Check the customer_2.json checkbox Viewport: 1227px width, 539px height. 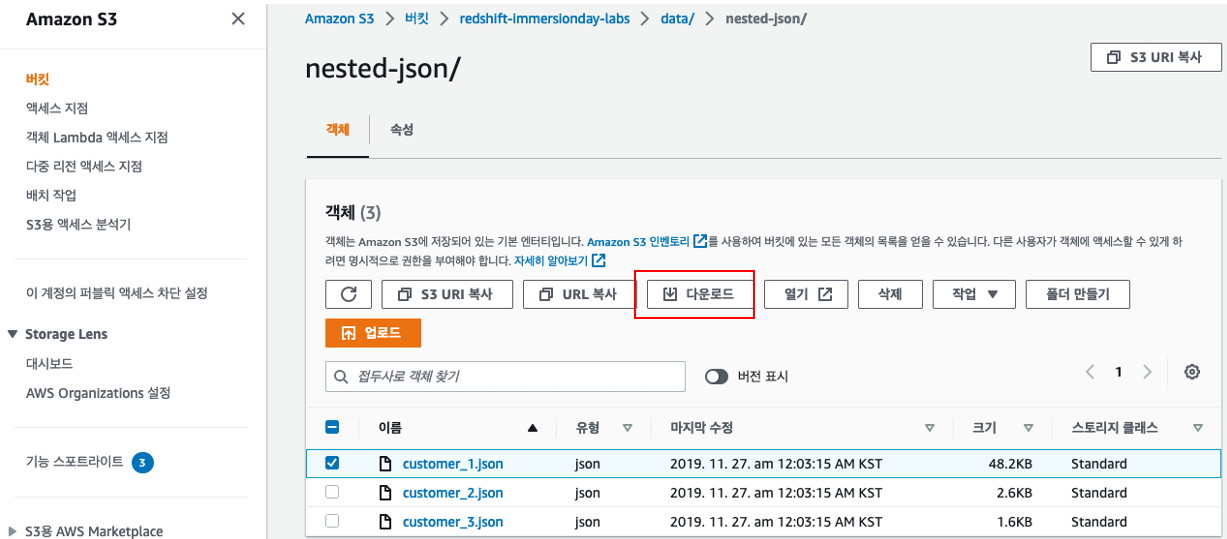pyautogui.click(x=333, y=492)
